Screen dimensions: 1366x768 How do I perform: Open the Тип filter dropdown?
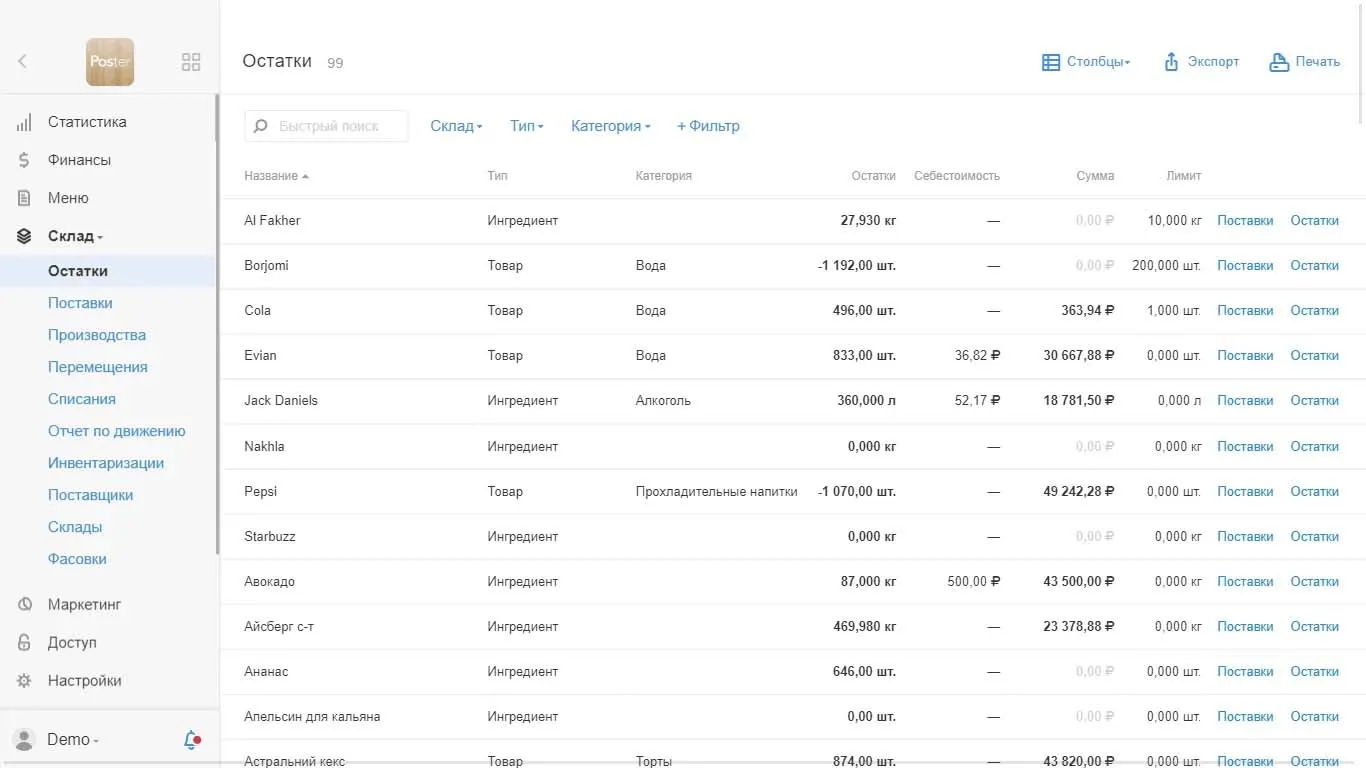coord(526,126)
